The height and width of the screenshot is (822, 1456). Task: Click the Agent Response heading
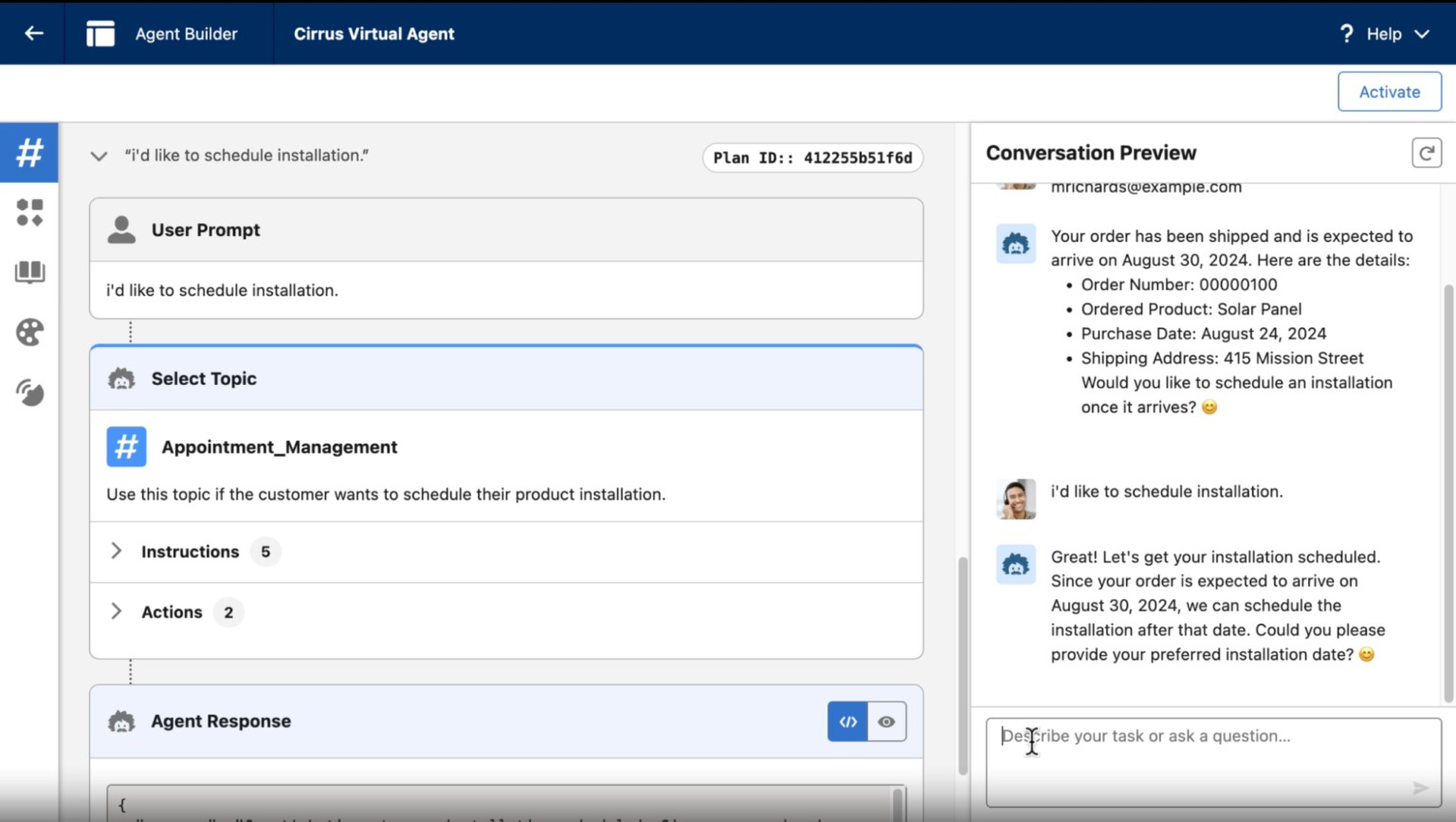coord(221,722)
